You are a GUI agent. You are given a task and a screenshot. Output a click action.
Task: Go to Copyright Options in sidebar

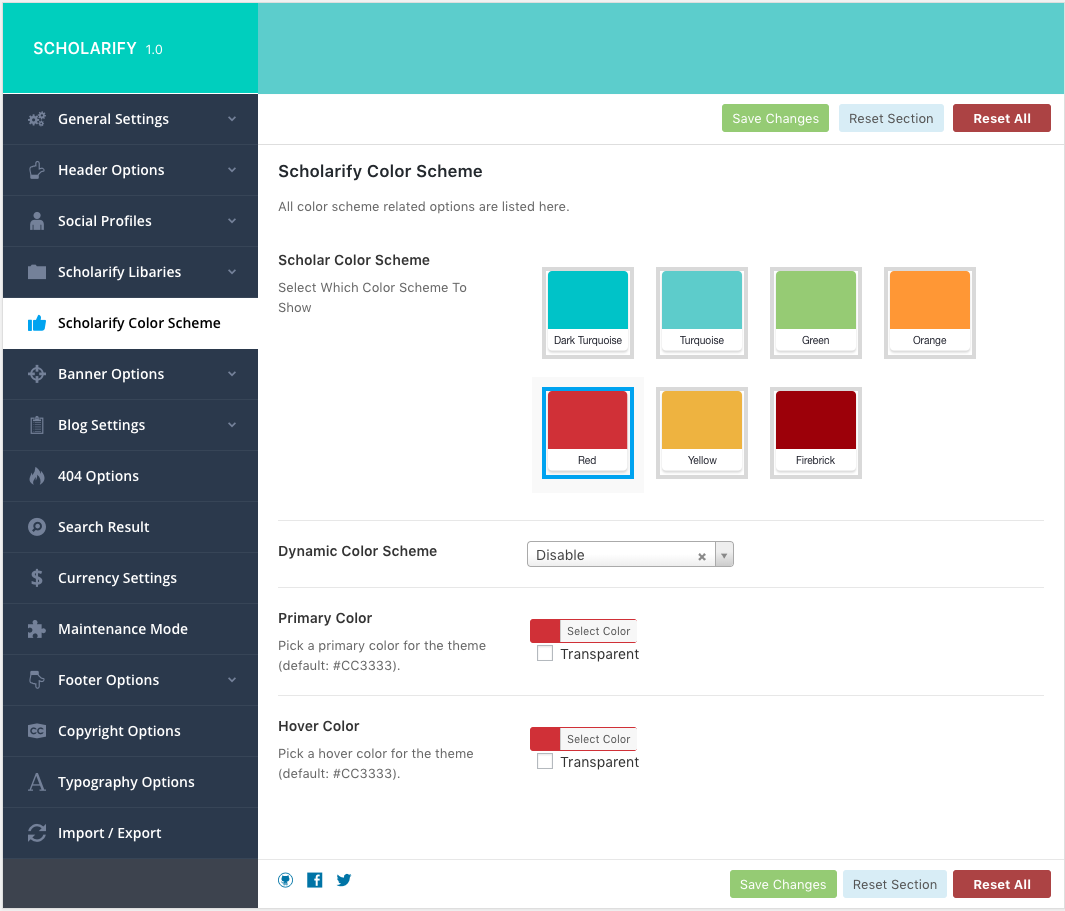click(119, 731)
